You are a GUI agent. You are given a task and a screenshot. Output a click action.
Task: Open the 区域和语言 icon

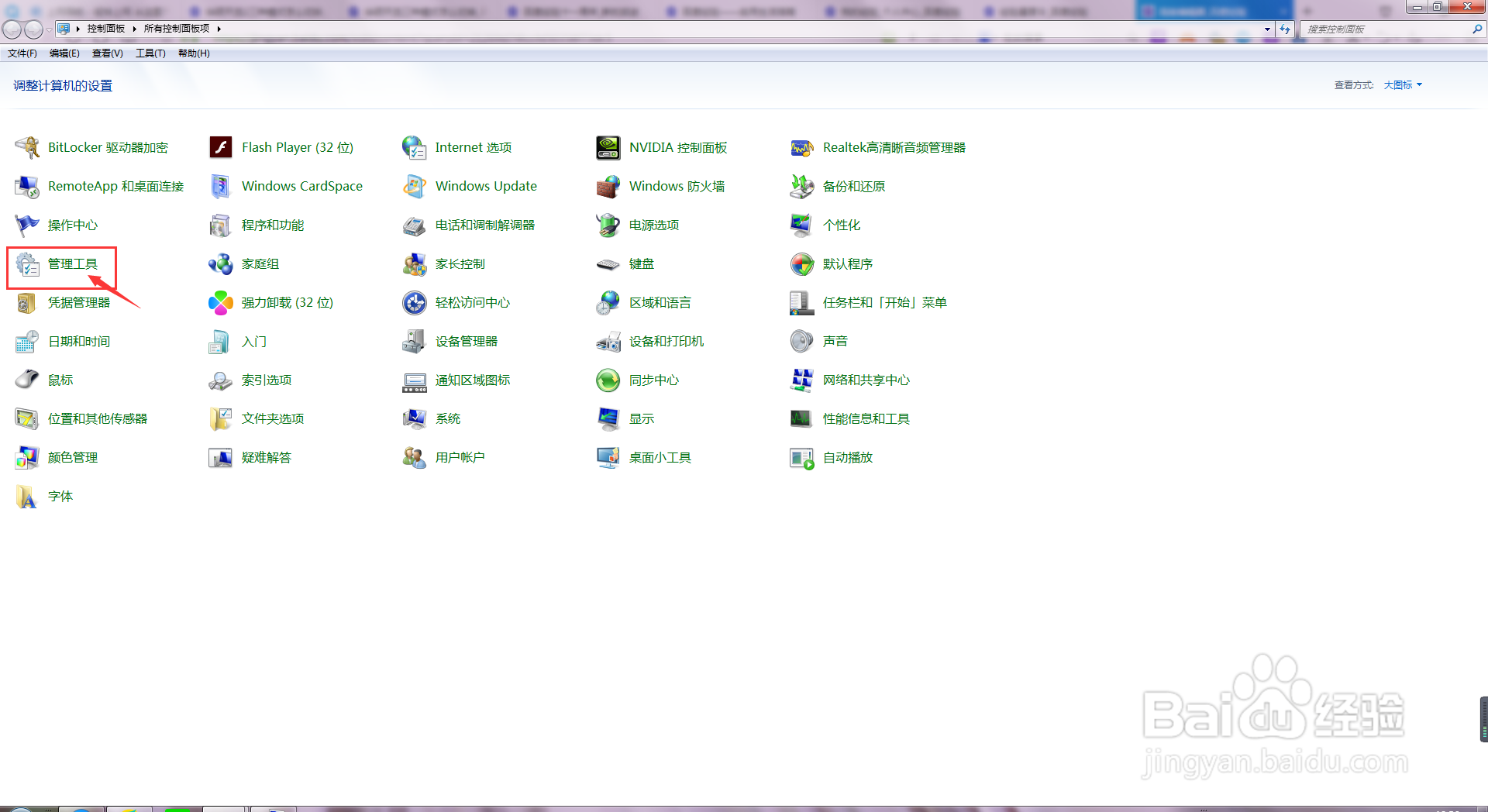pyautogui.click(x=608, y=302)
